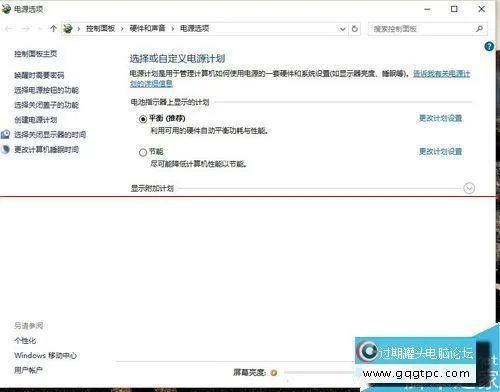Go back using the back arrow
The width and height of the screenshot is (500, 392).
pos(9,29)
